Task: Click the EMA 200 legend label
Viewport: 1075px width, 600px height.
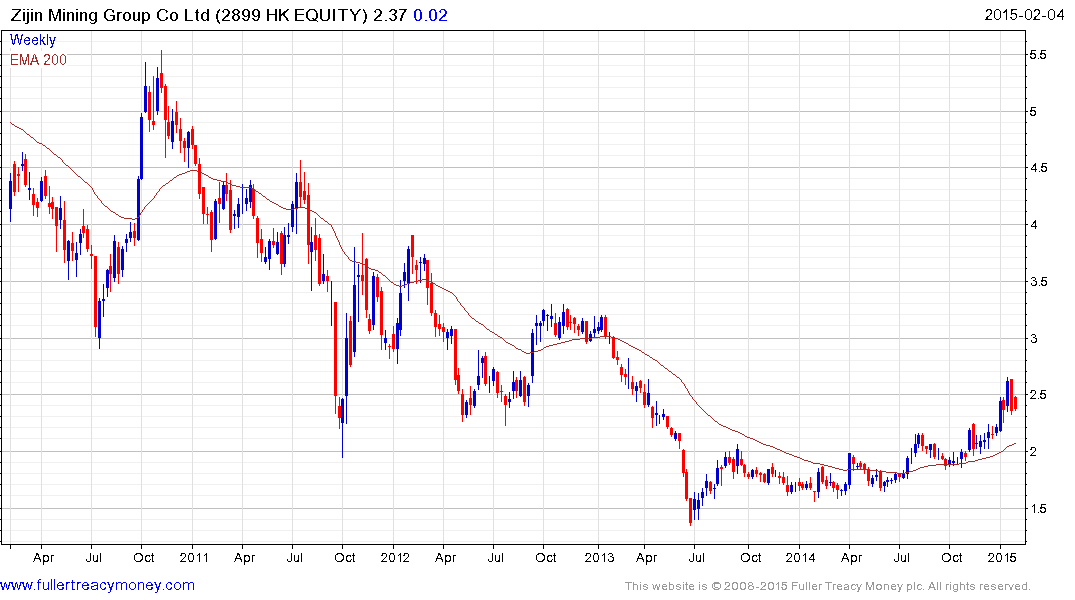Action: pos(38,60)
